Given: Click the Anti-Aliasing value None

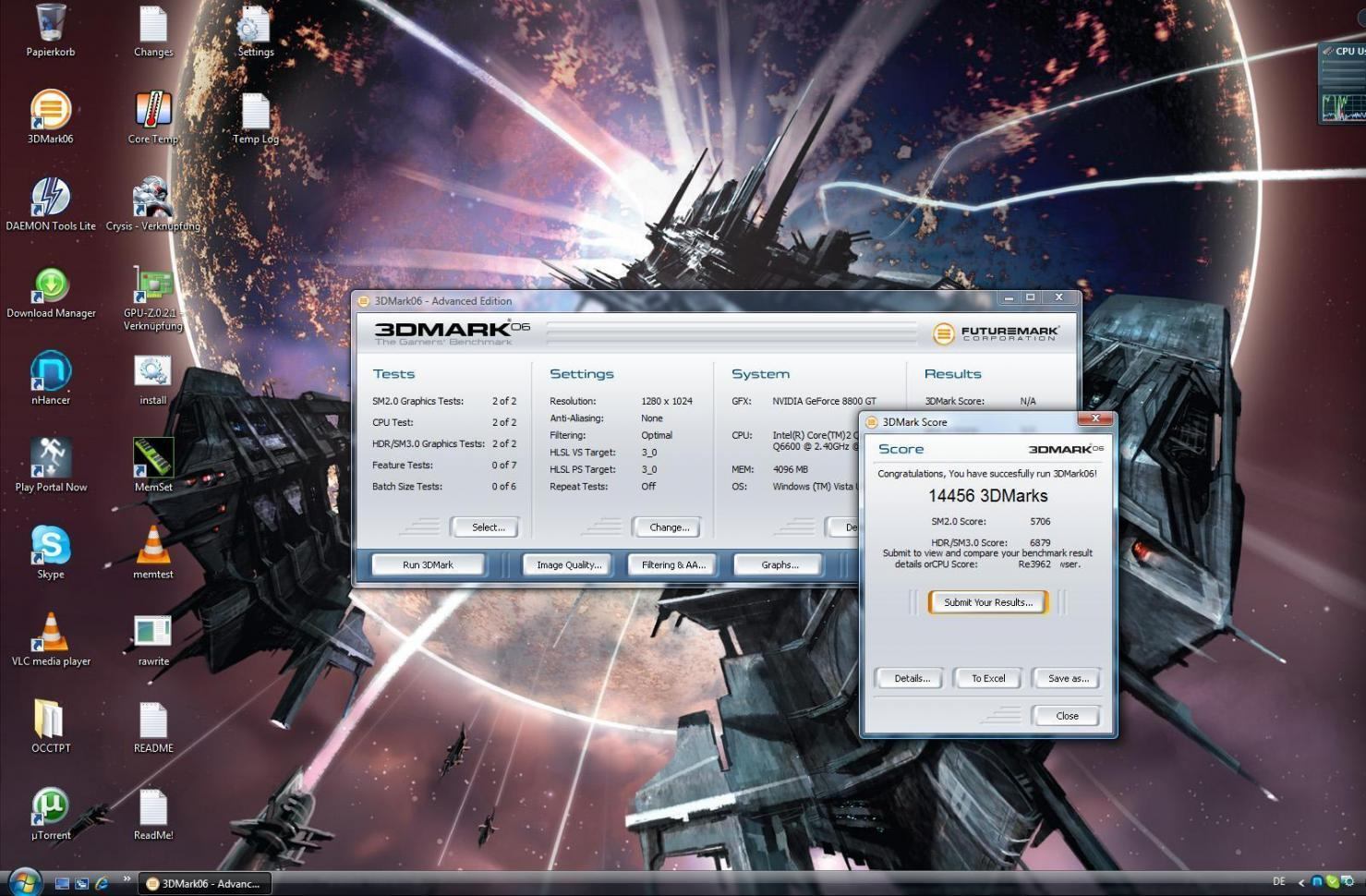Looking at the screenshot, I should pyautogui.click(x=652, y=418).
